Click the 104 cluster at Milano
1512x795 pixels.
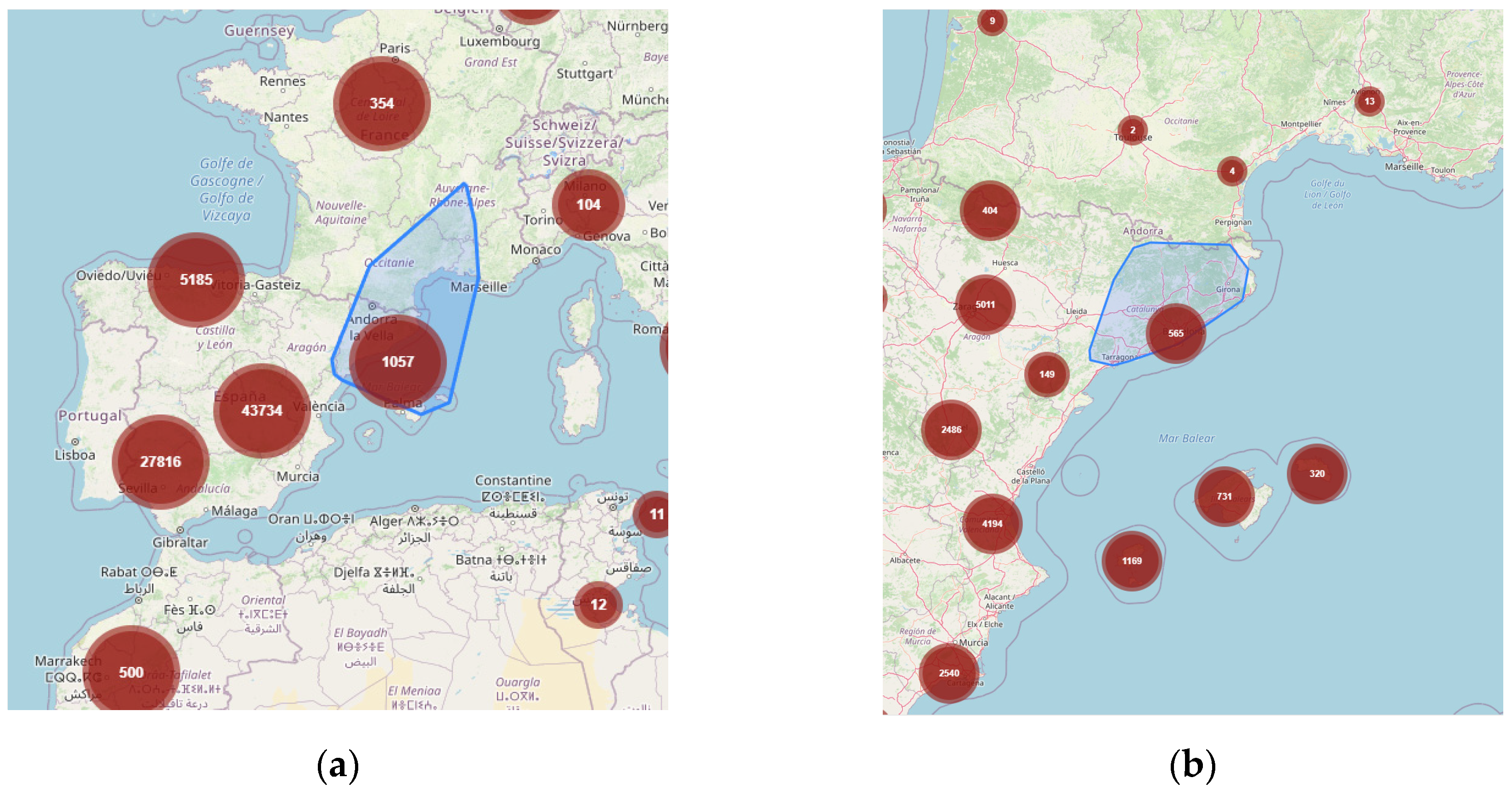[588, 204]
